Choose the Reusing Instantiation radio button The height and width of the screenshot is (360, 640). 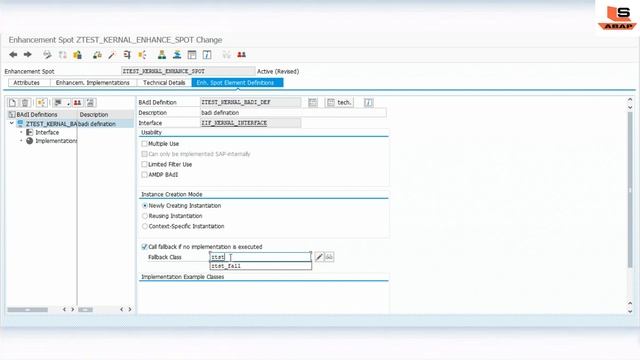144,216
